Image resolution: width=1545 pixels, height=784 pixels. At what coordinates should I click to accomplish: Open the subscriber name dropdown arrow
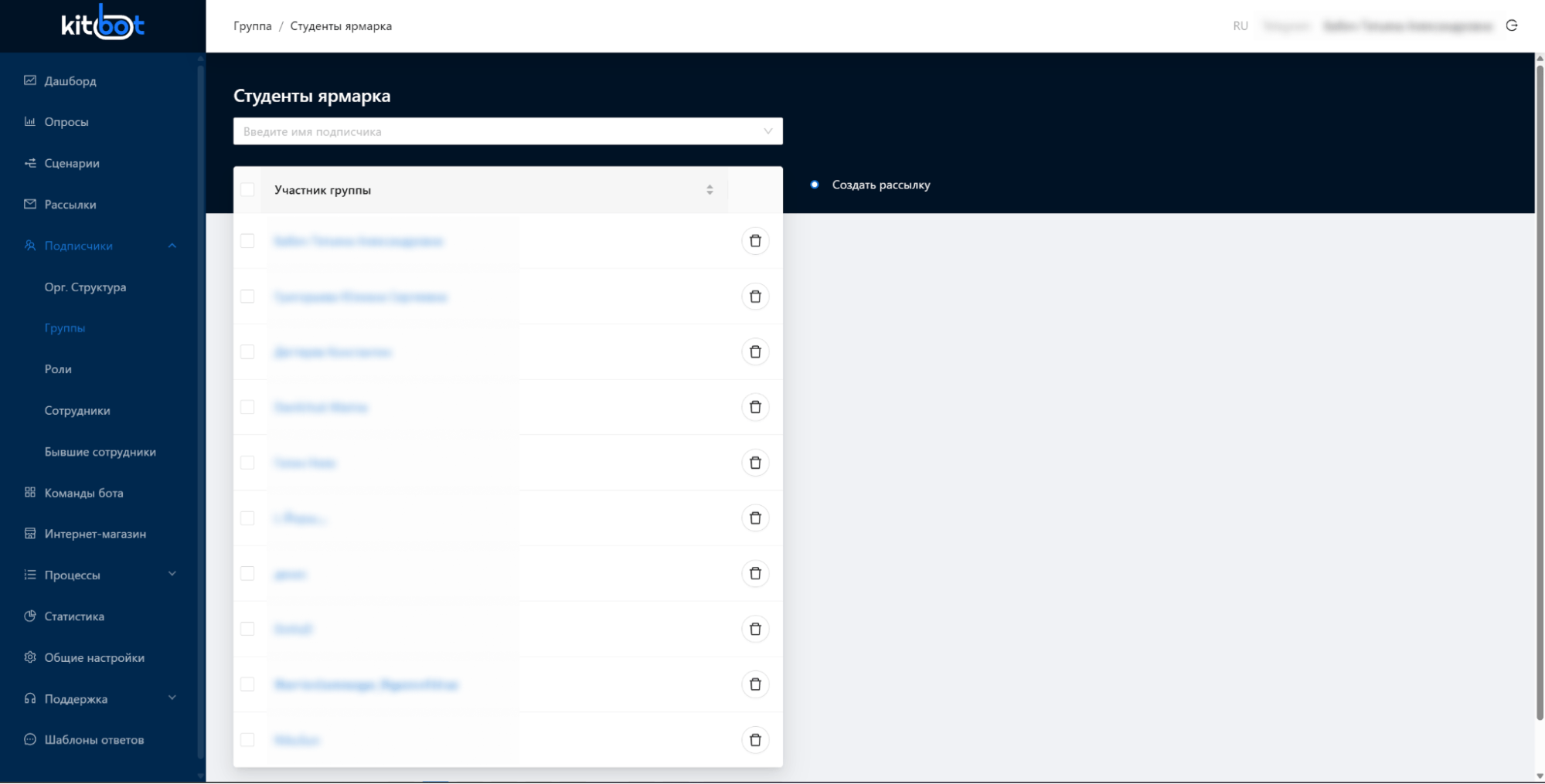tap(767, 131)
